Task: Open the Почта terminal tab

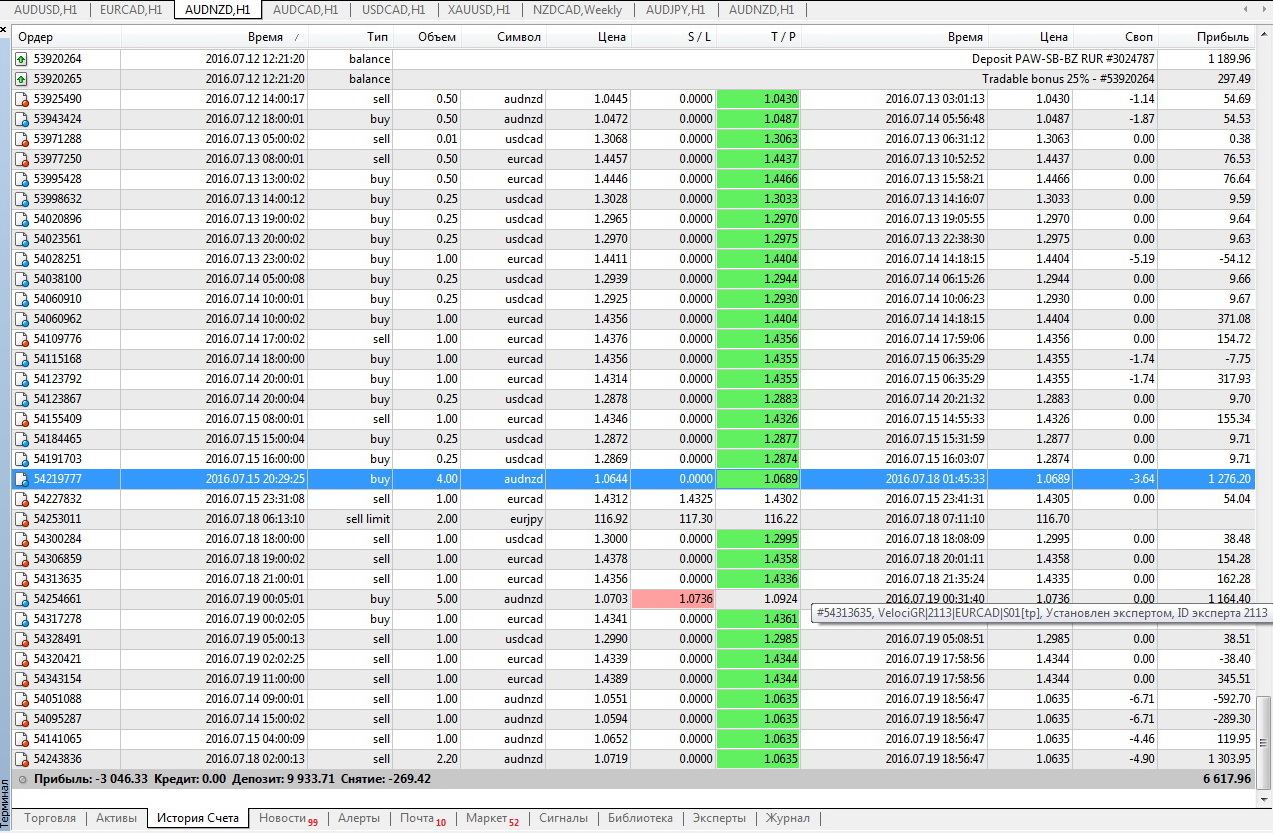Action: (423, 818)
